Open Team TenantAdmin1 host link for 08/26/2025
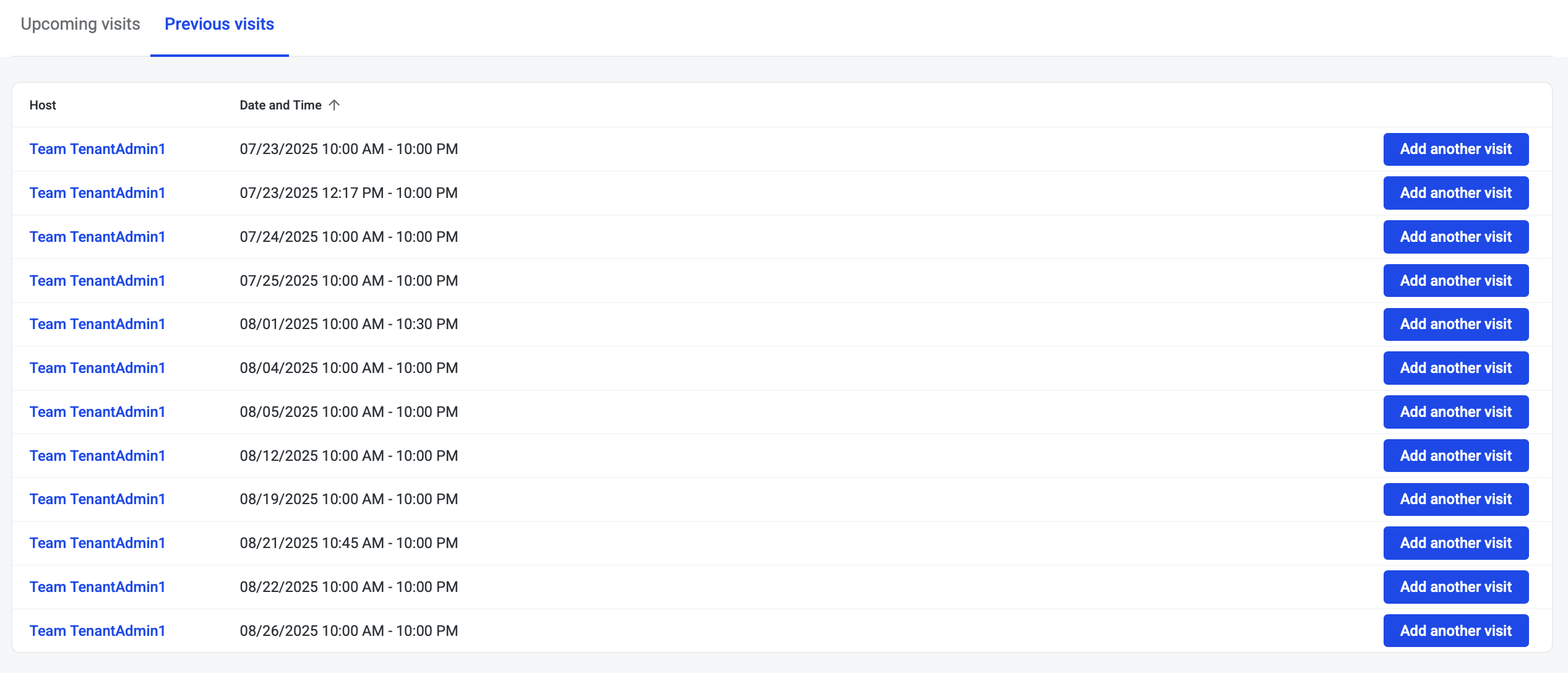 97,631
